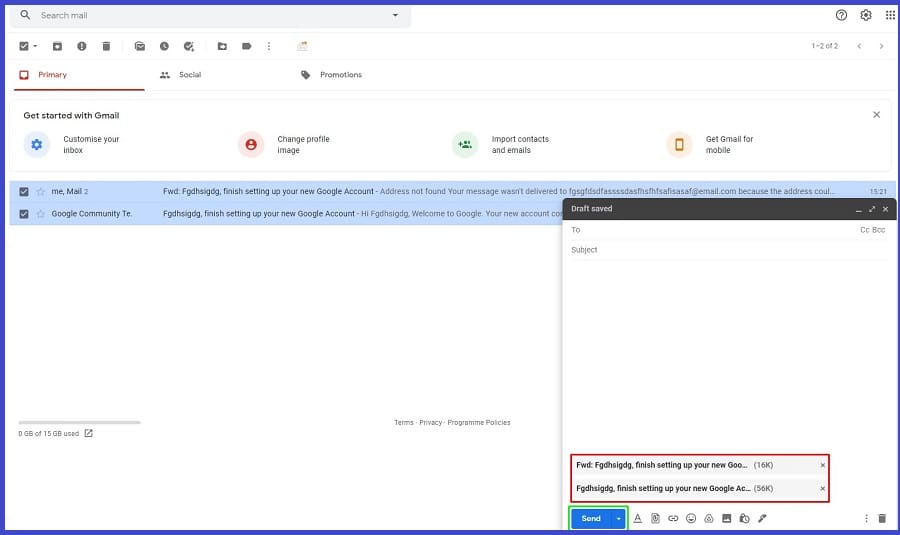
Task: Click the storage usage progress bar
Action: (x=79, y=422)
